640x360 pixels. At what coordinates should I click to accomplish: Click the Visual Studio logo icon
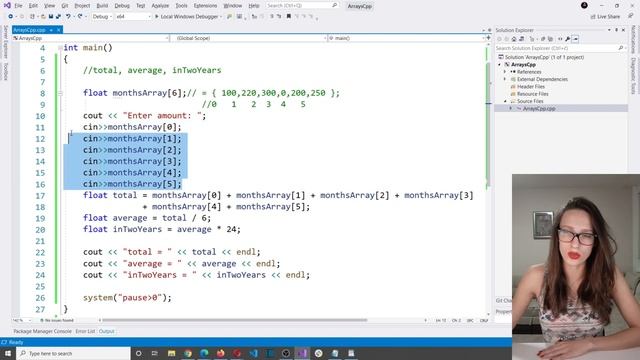(7, 5)
